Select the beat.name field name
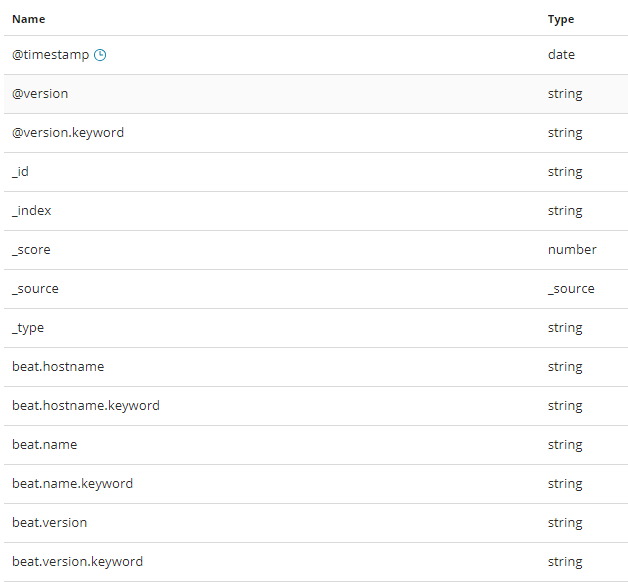 [45, 445]
